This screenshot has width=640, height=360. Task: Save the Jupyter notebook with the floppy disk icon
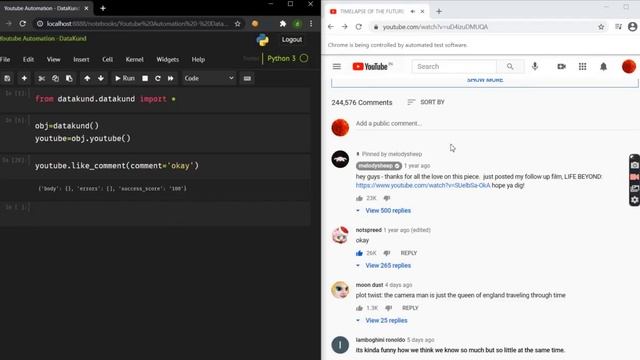coord(7,78)
